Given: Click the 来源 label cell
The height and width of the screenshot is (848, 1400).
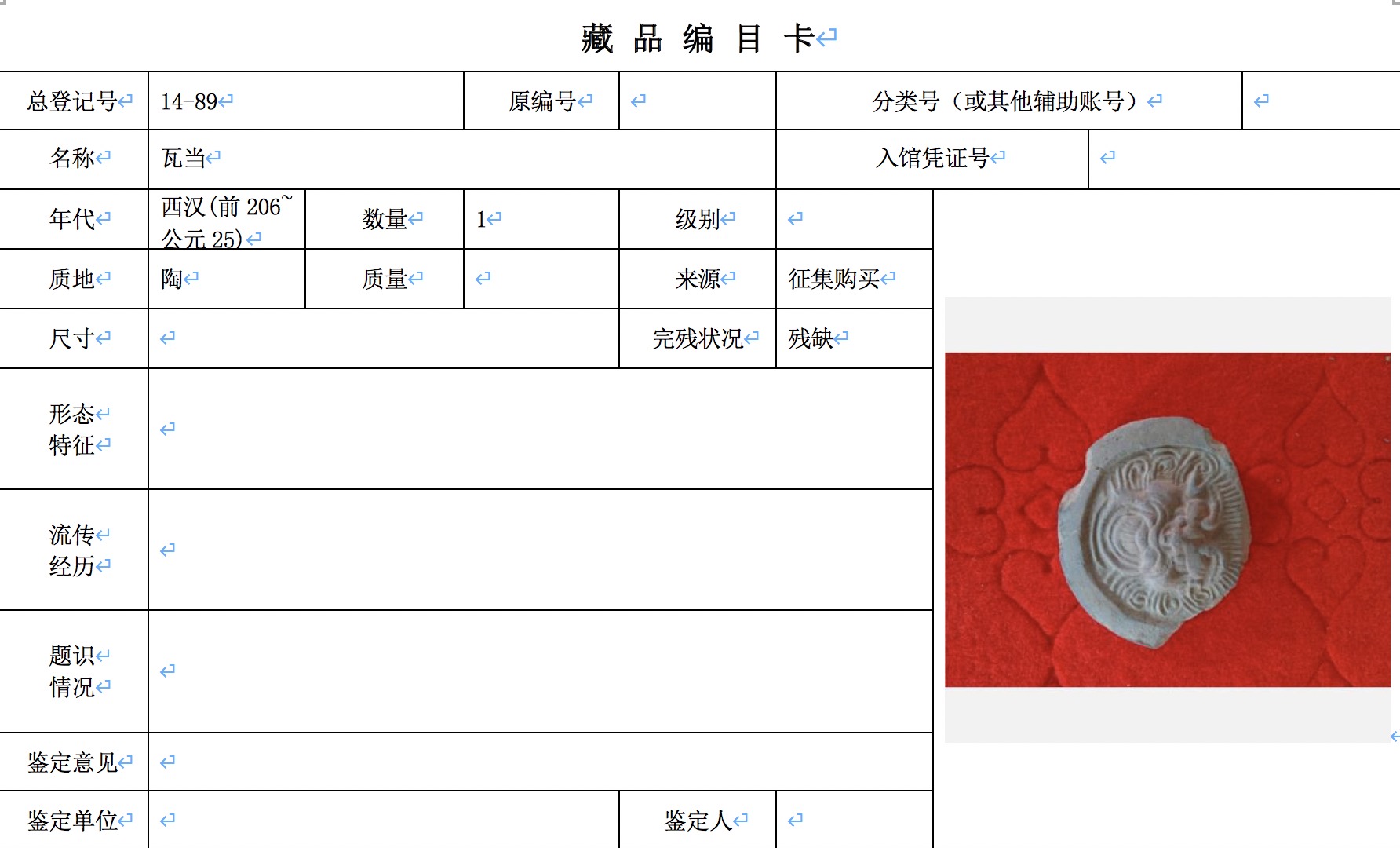Looking at the screenshot, I should [698, 279].
